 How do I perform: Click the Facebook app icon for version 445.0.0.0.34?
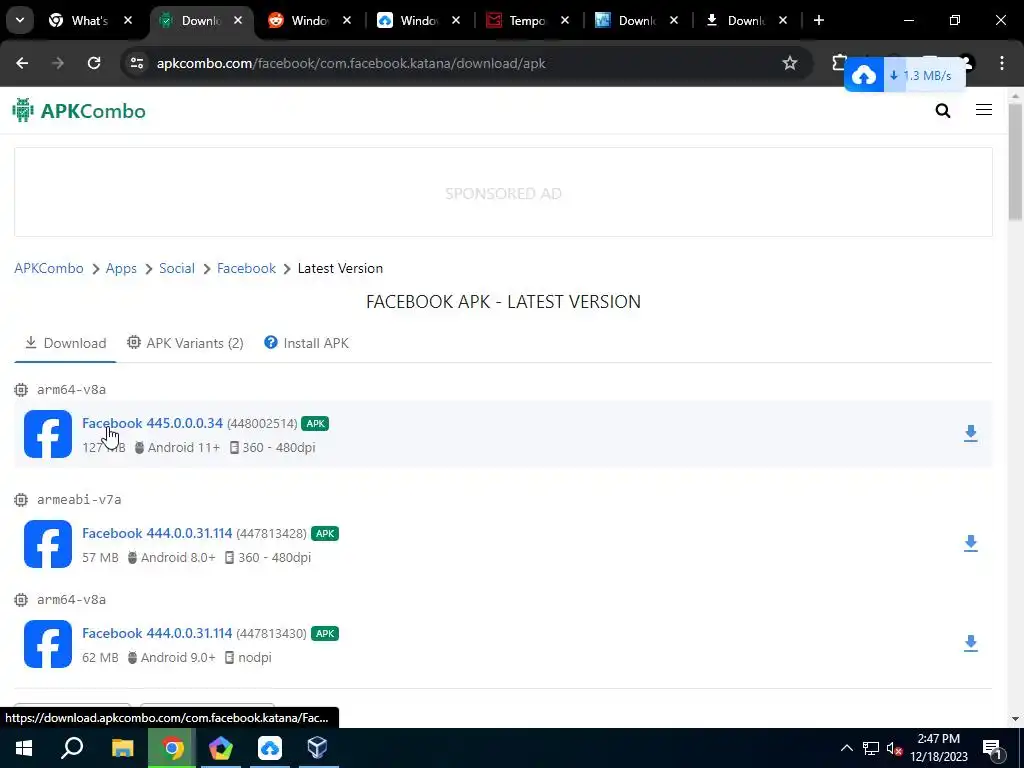point(48,434)
